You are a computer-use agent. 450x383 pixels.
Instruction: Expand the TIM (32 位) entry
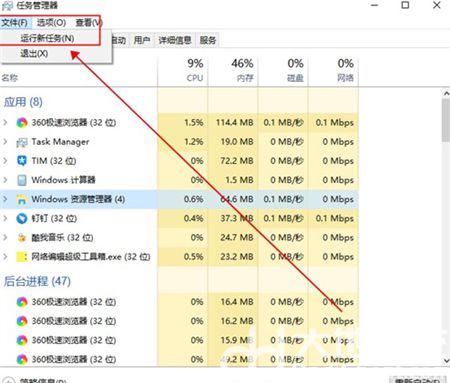coord(5,161)
